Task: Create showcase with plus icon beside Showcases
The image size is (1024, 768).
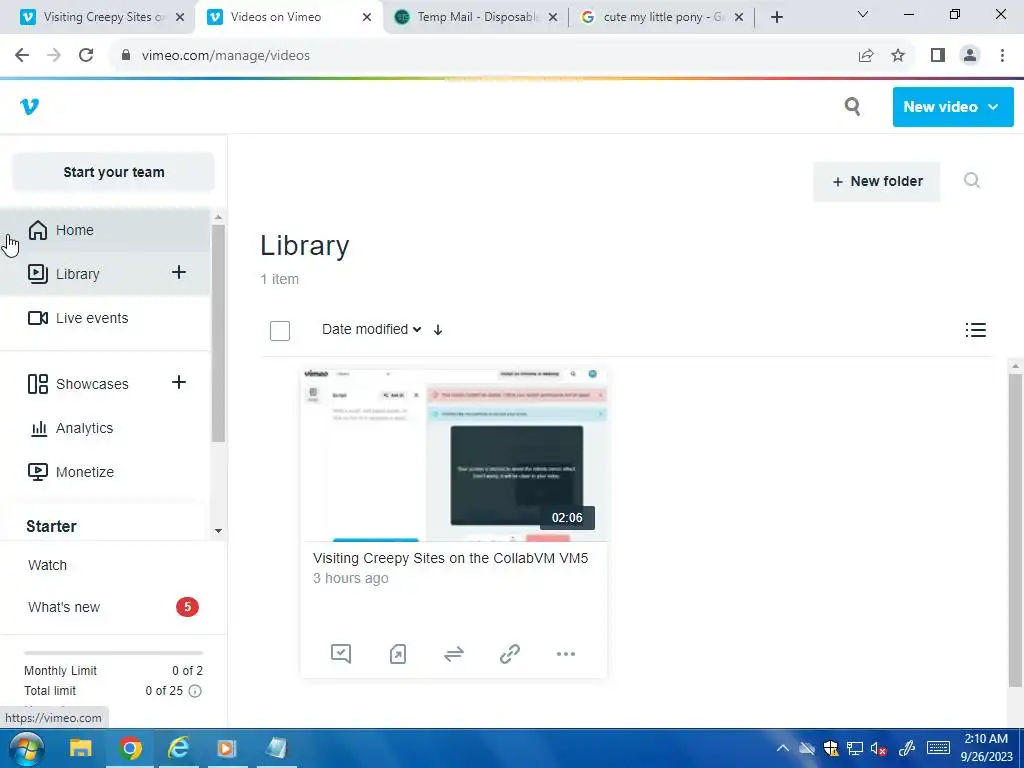Action: pos(179,382)
